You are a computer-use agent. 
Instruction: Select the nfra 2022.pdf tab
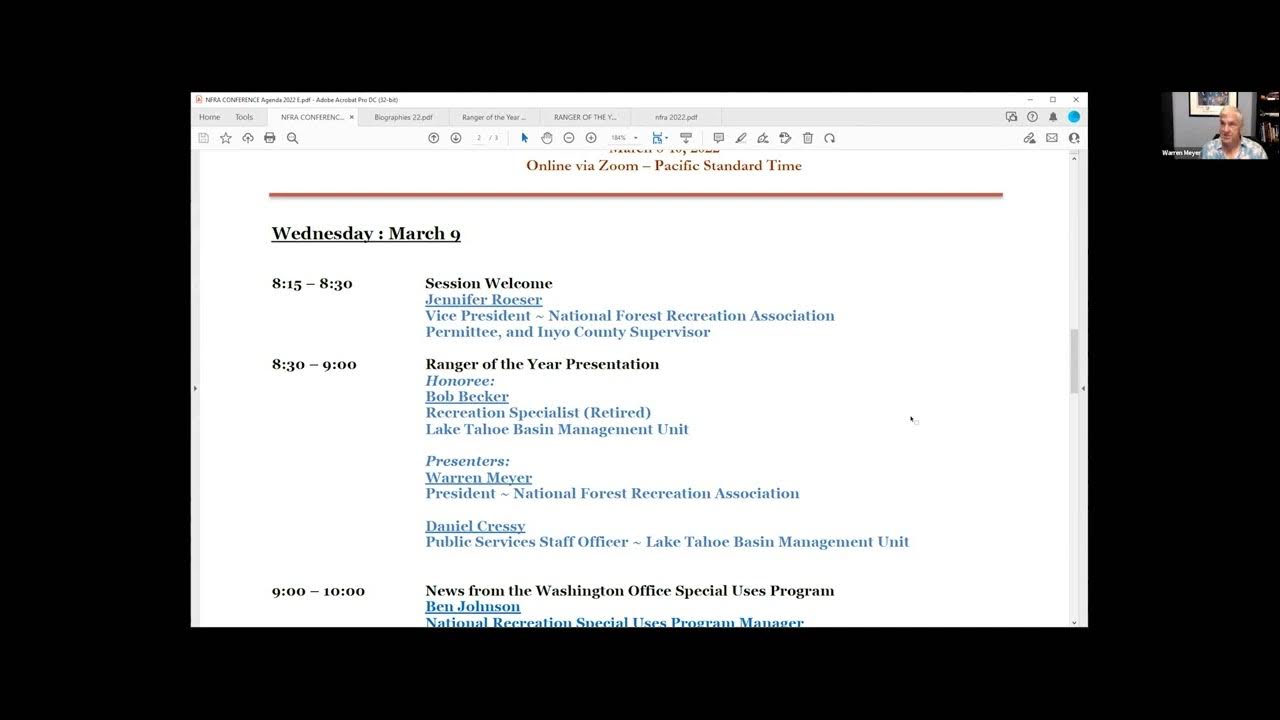(x=676, y=117)
